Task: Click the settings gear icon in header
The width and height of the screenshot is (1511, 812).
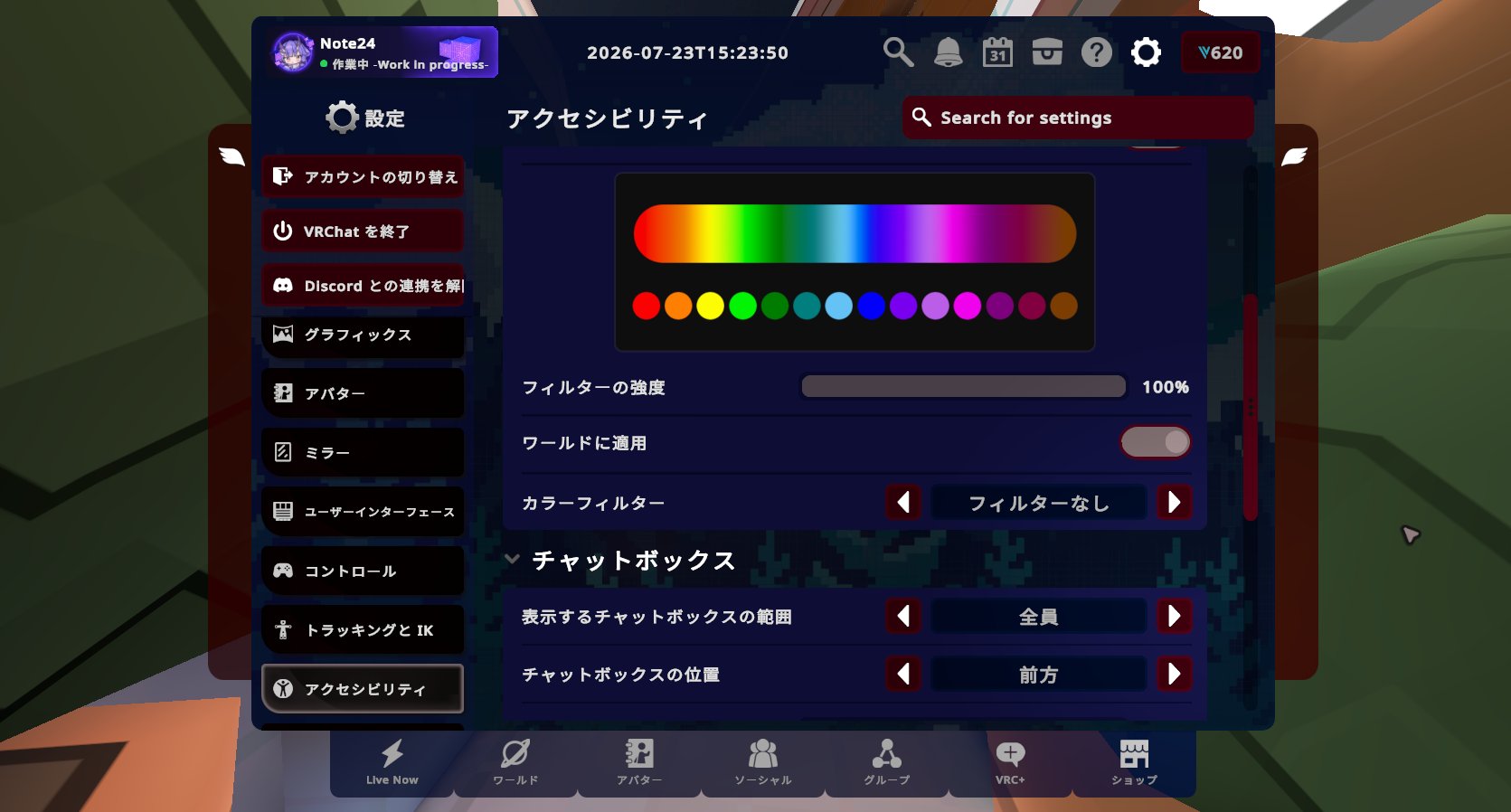Action: coord(1146,52)
